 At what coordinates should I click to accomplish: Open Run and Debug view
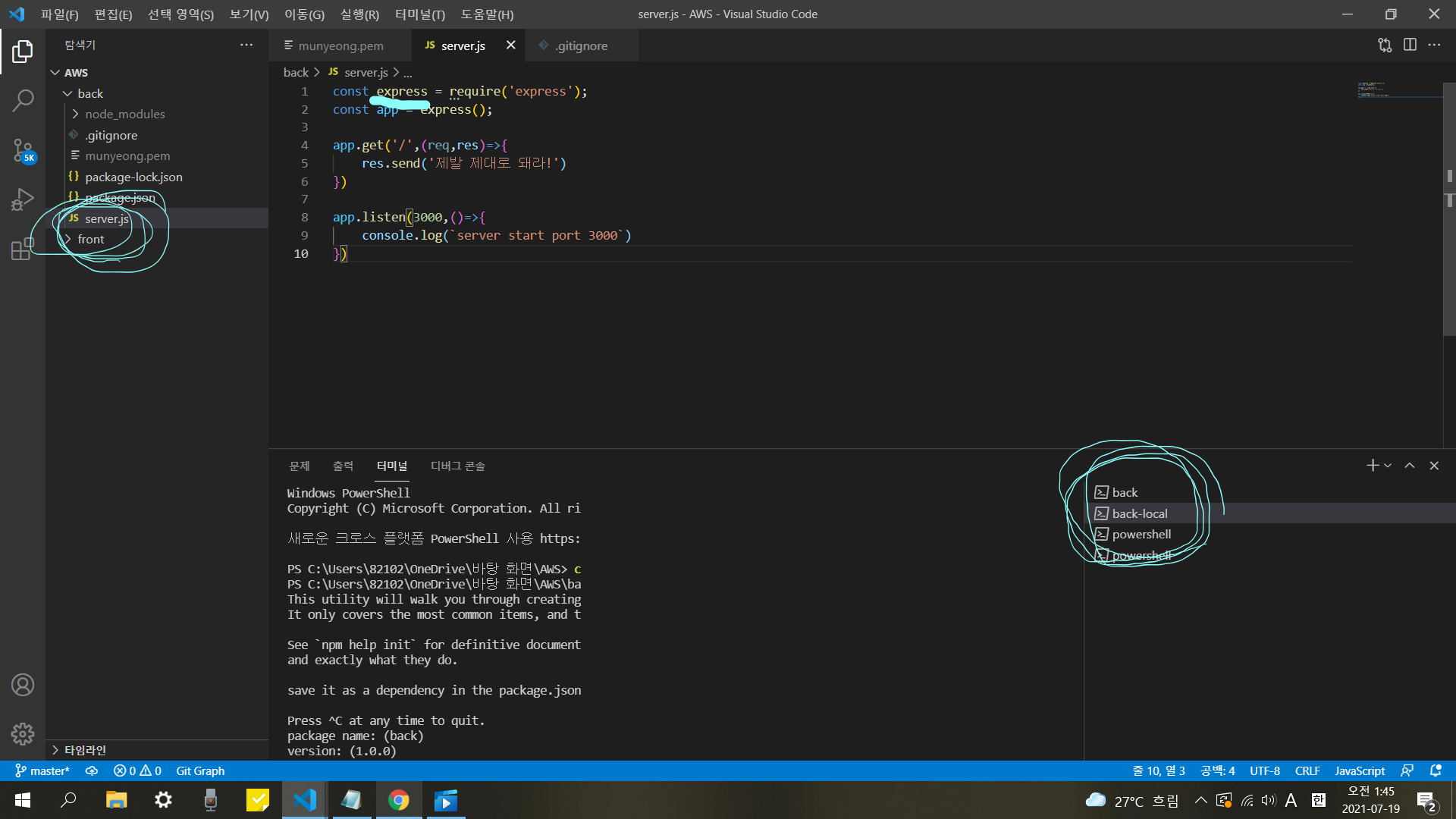pyautogui.click(x=23, y=199)
